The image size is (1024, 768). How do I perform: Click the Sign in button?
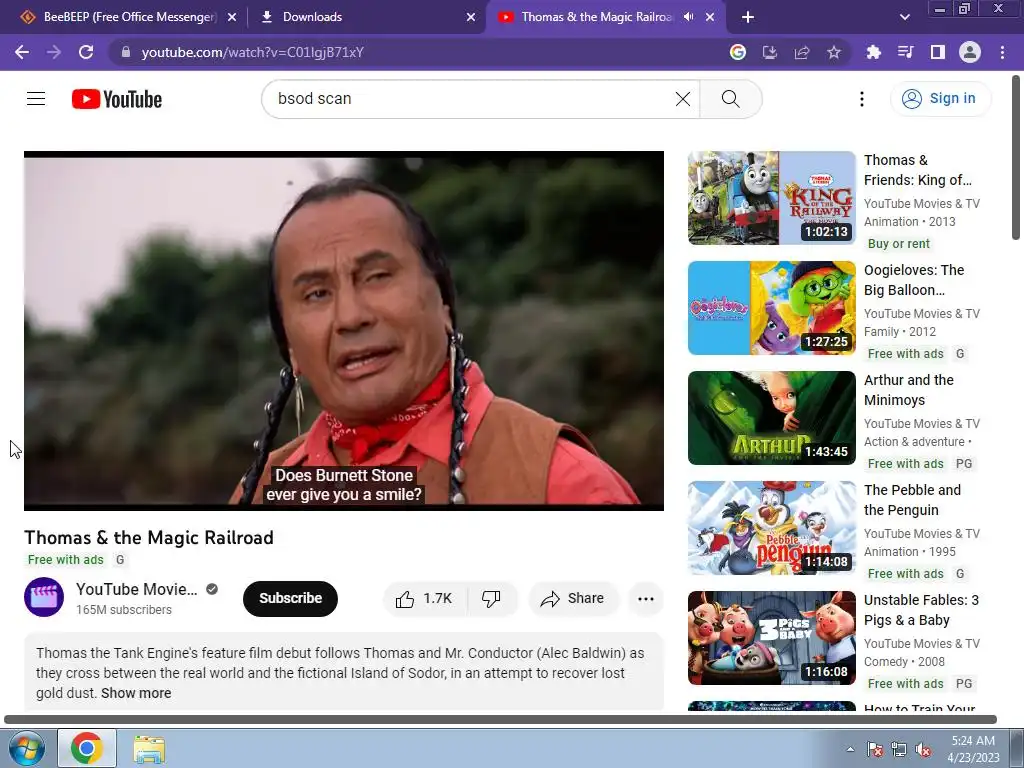(940, 99)
